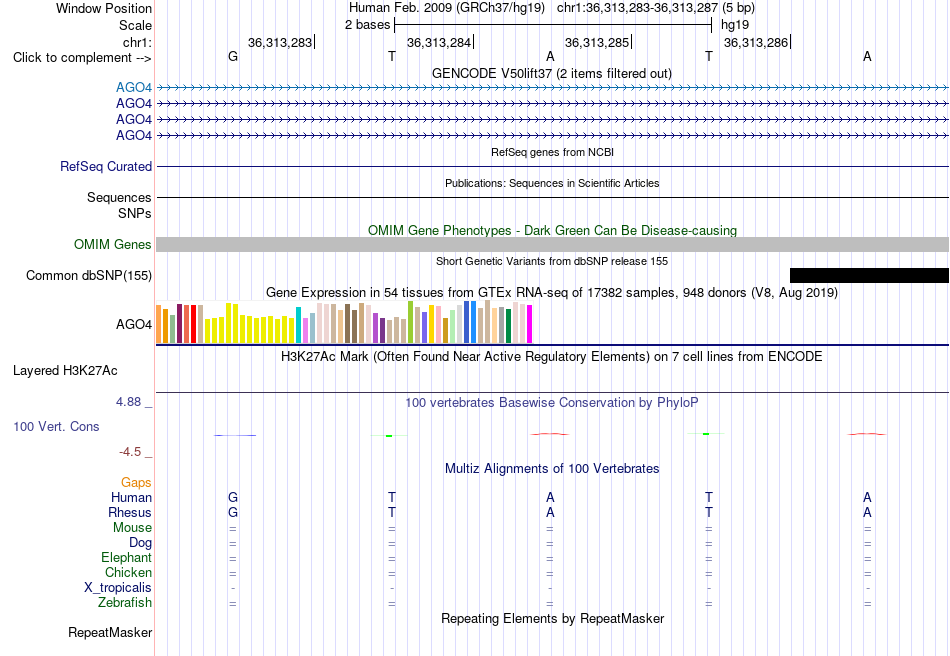Open 'Multiz Alignments of 100 Vertebrates' title
The height and width of the screenshot is (656, 950).
552,468
